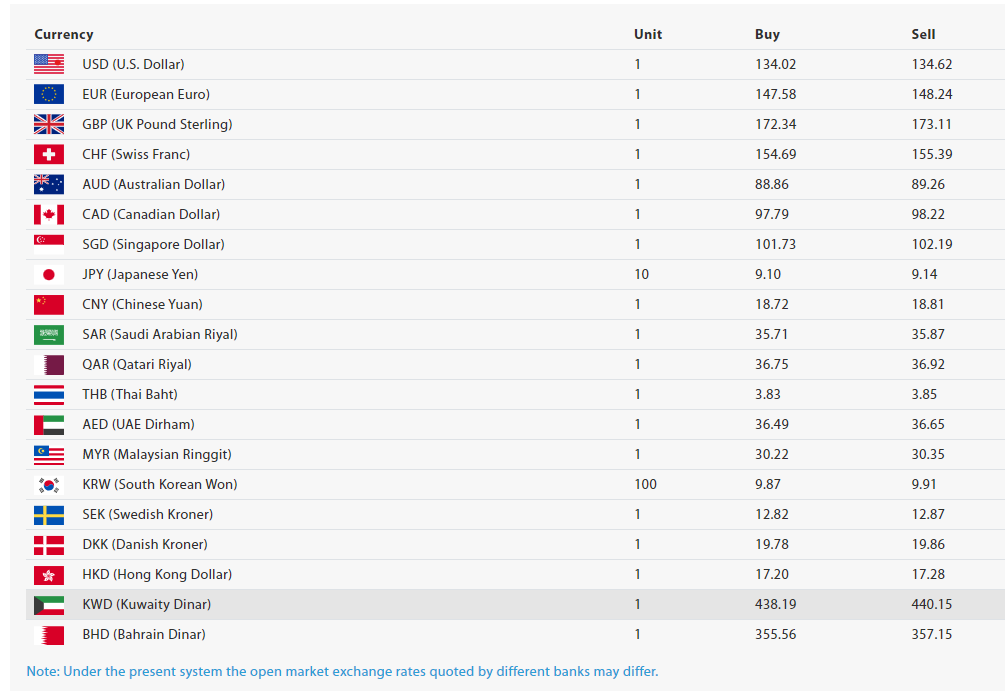The height and width of the screenshot is (691, 1005).
Task: Click the European Union flag icon
Action: pyautogui.click(x=48, y=94)
